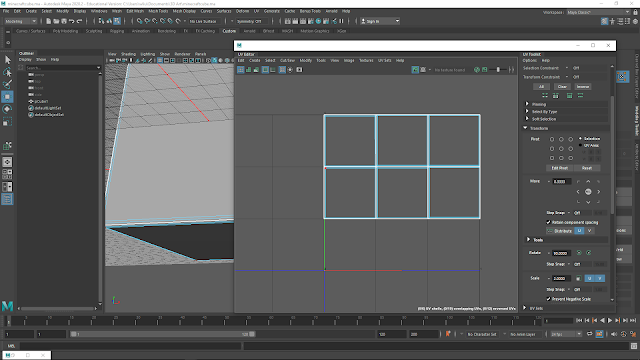Screen dimensions: 640x360
Task: Select the Selection pivot radio option
Action: tap(580, 139)
